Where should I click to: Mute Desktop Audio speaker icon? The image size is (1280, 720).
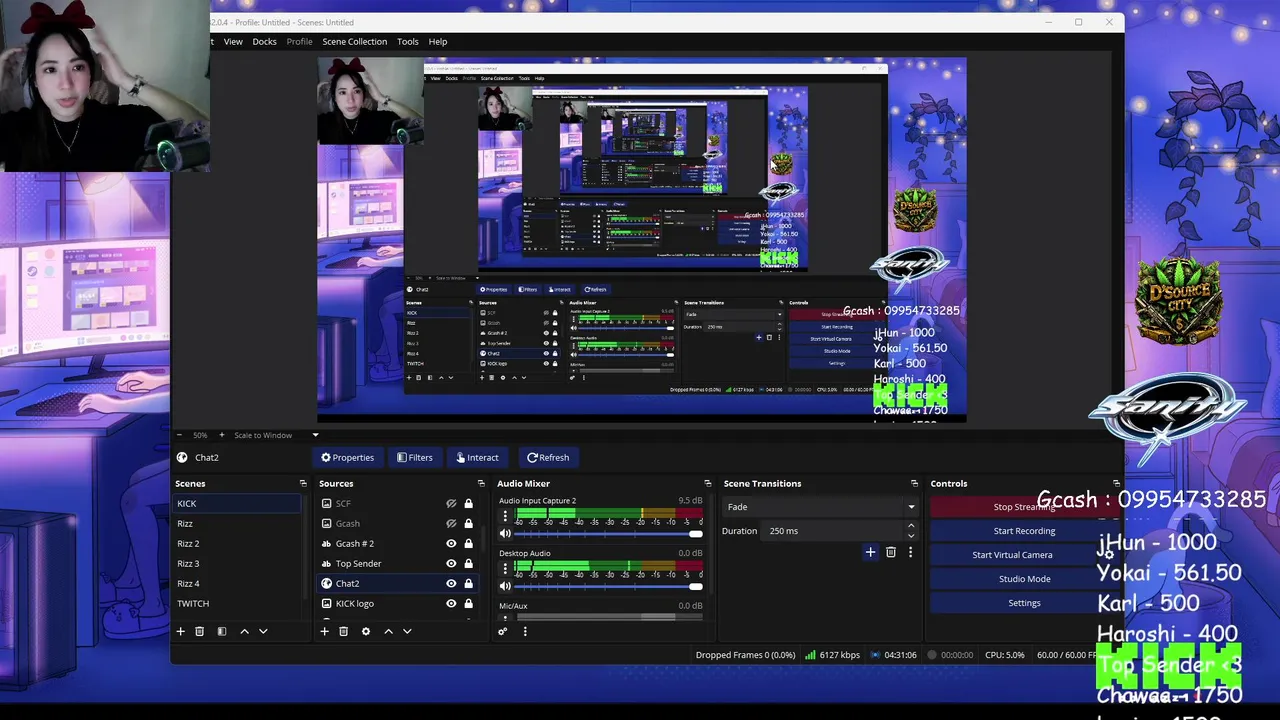coord(505,586)
